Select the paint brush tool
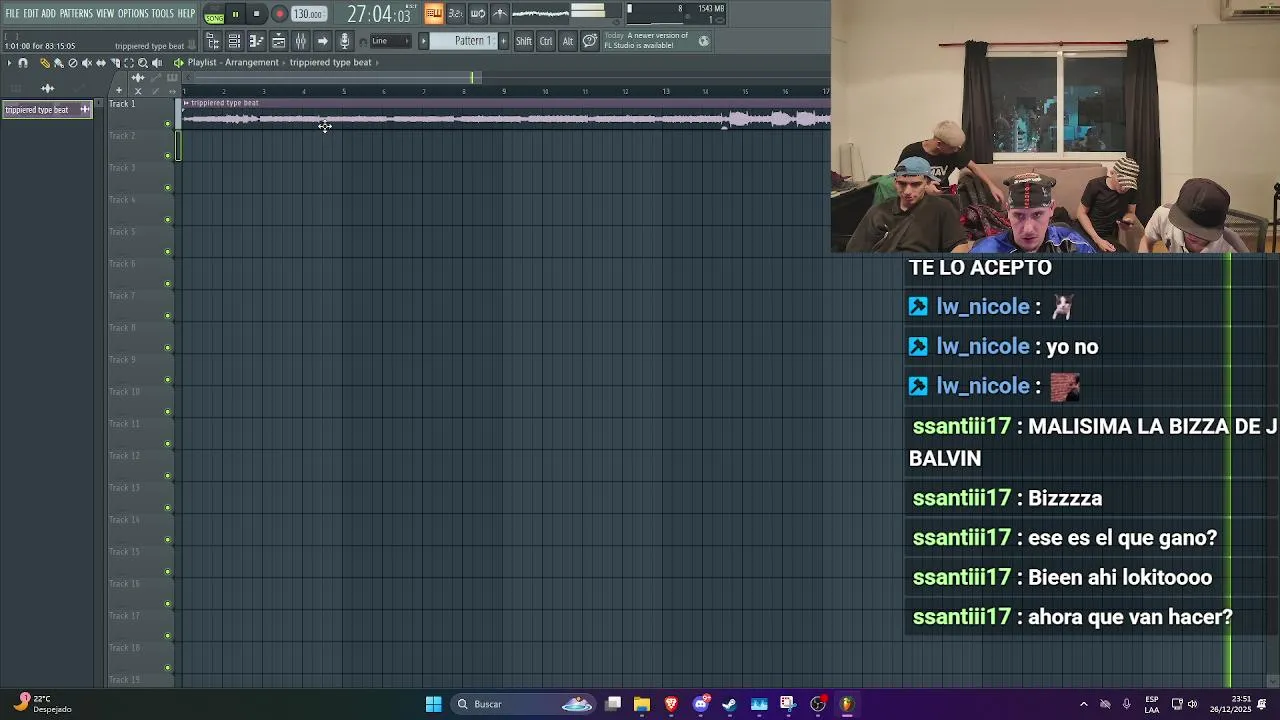The image size is (1280, 720). click(59, 63)
